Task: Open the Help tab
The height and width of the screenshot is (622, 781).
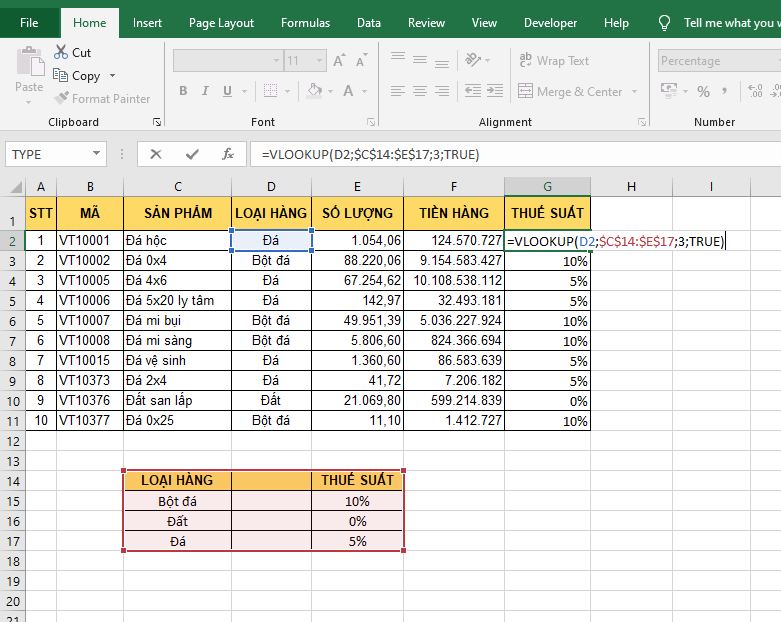Action: [616, 23]
